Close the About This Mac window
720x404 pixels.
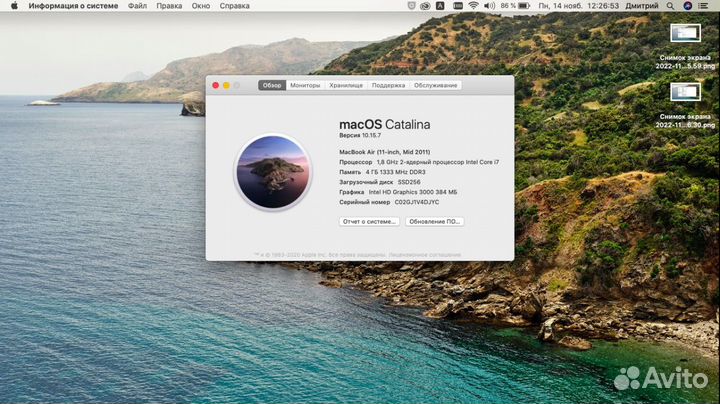pos(216,85)
